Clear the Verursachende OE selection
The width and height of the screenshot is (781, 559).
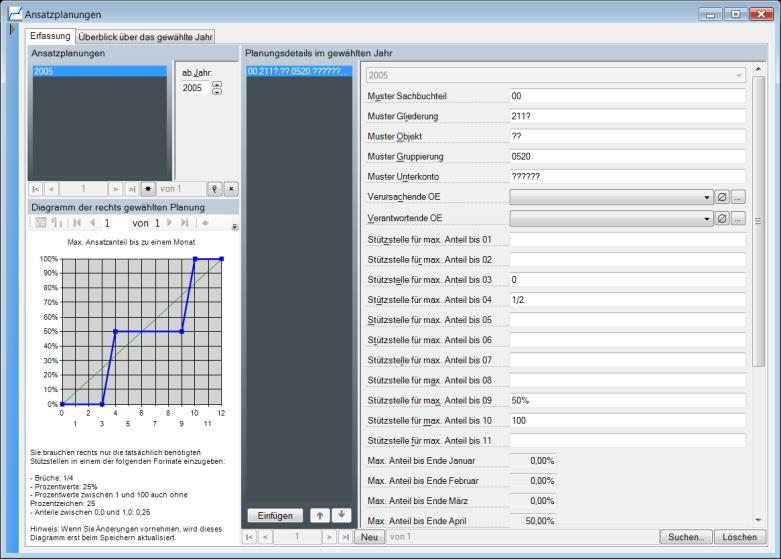coord(722,197)
